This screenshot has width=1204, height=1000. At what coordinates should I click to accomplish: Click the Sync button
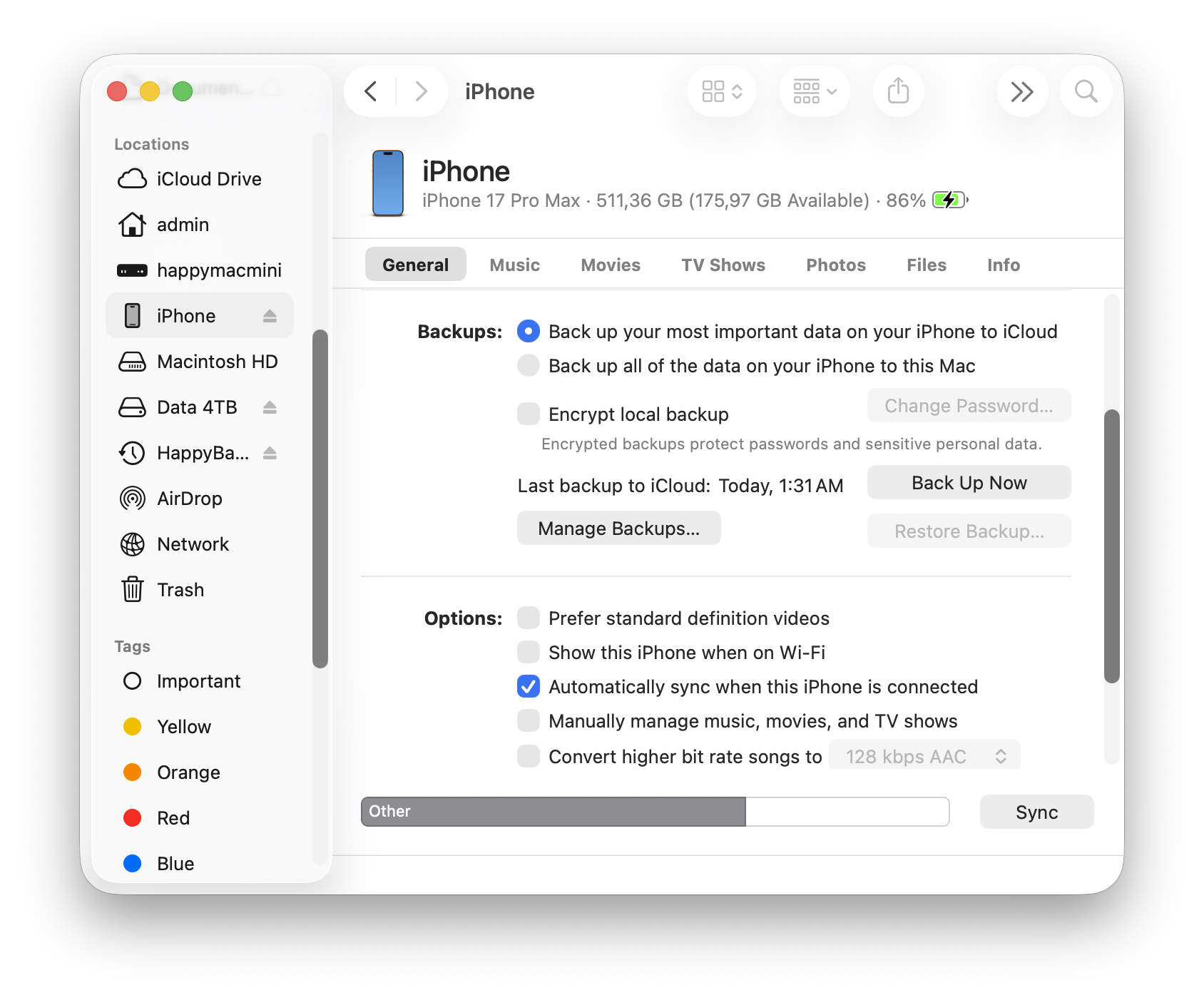[1036, 812]
